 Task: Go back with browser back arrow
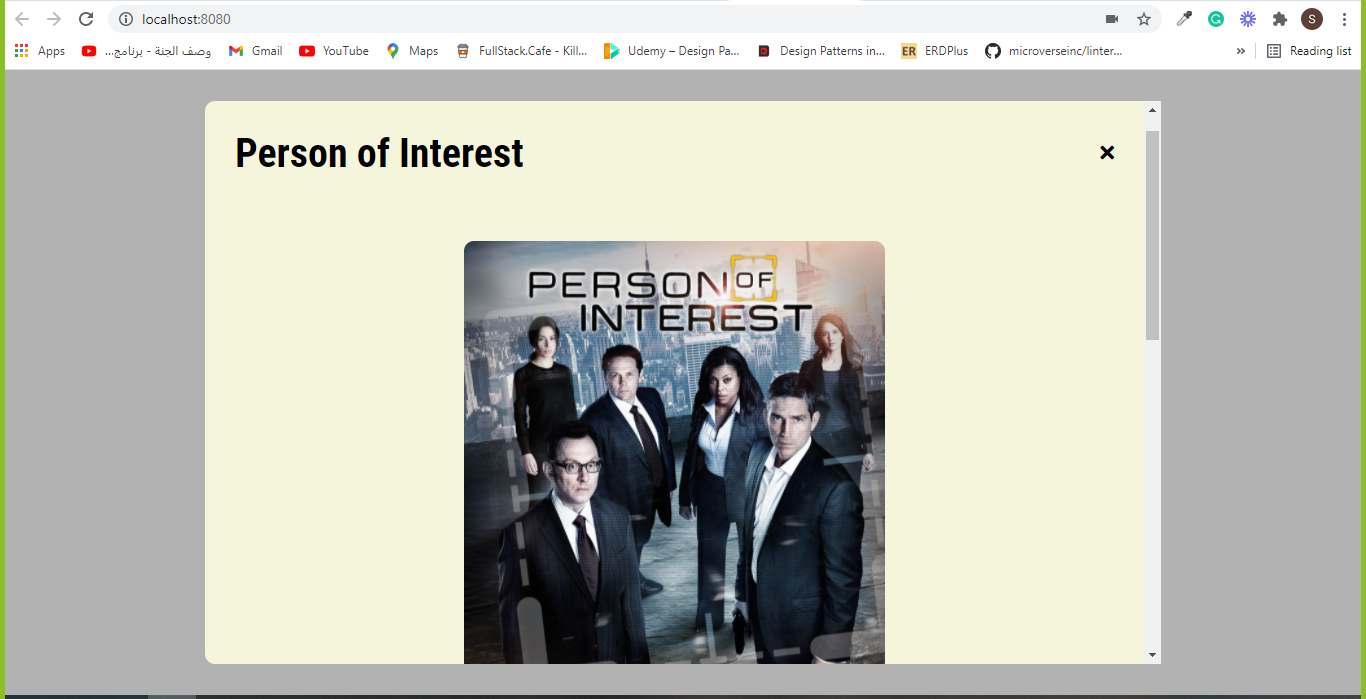pos(22,19)
